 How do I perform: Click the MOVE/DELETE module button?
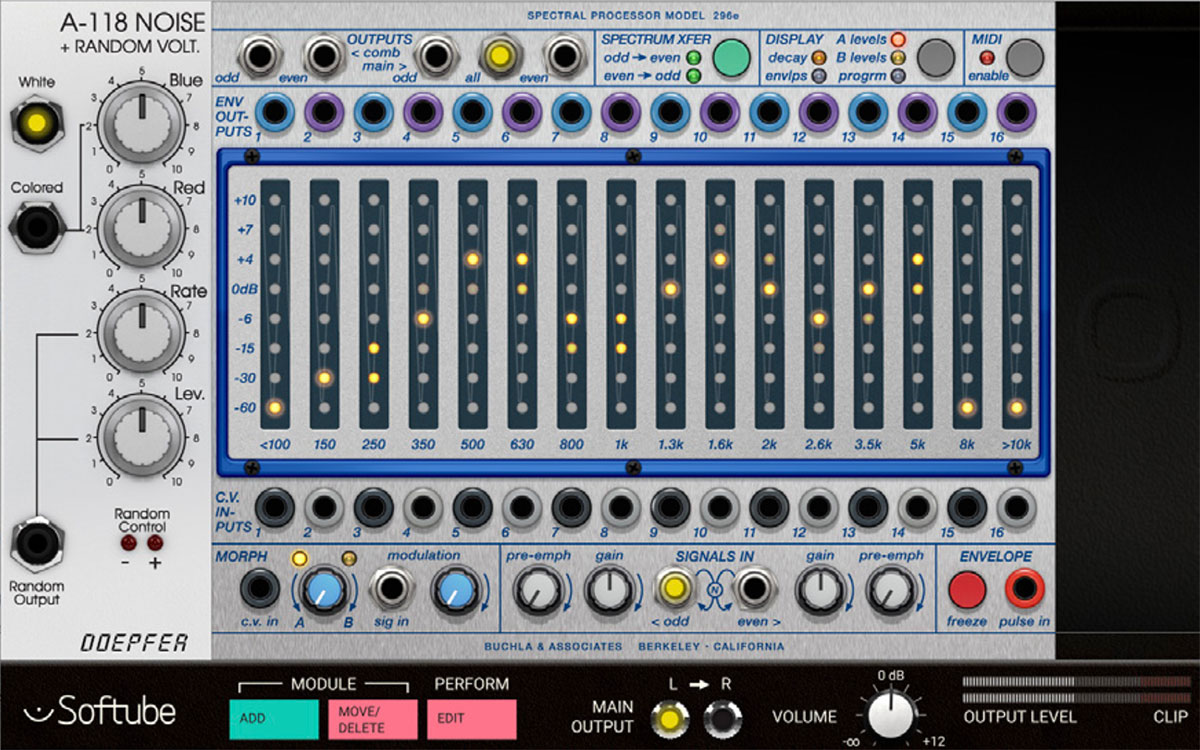click(x=372, y=719)
